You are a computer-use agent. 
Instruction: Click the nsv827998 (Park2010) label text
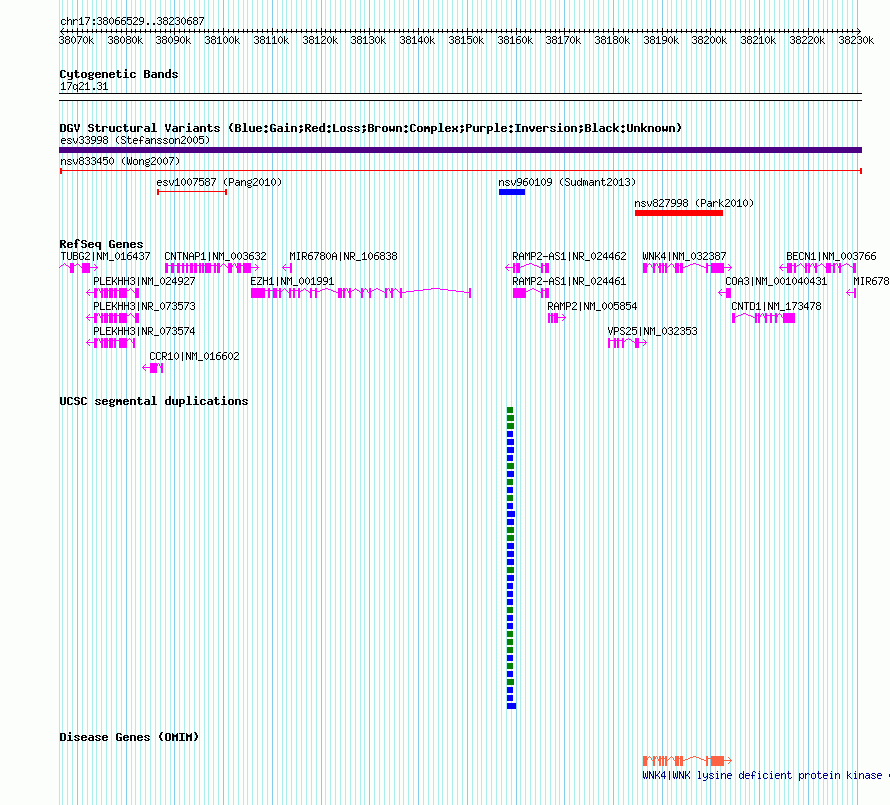(x=694, y=203)
